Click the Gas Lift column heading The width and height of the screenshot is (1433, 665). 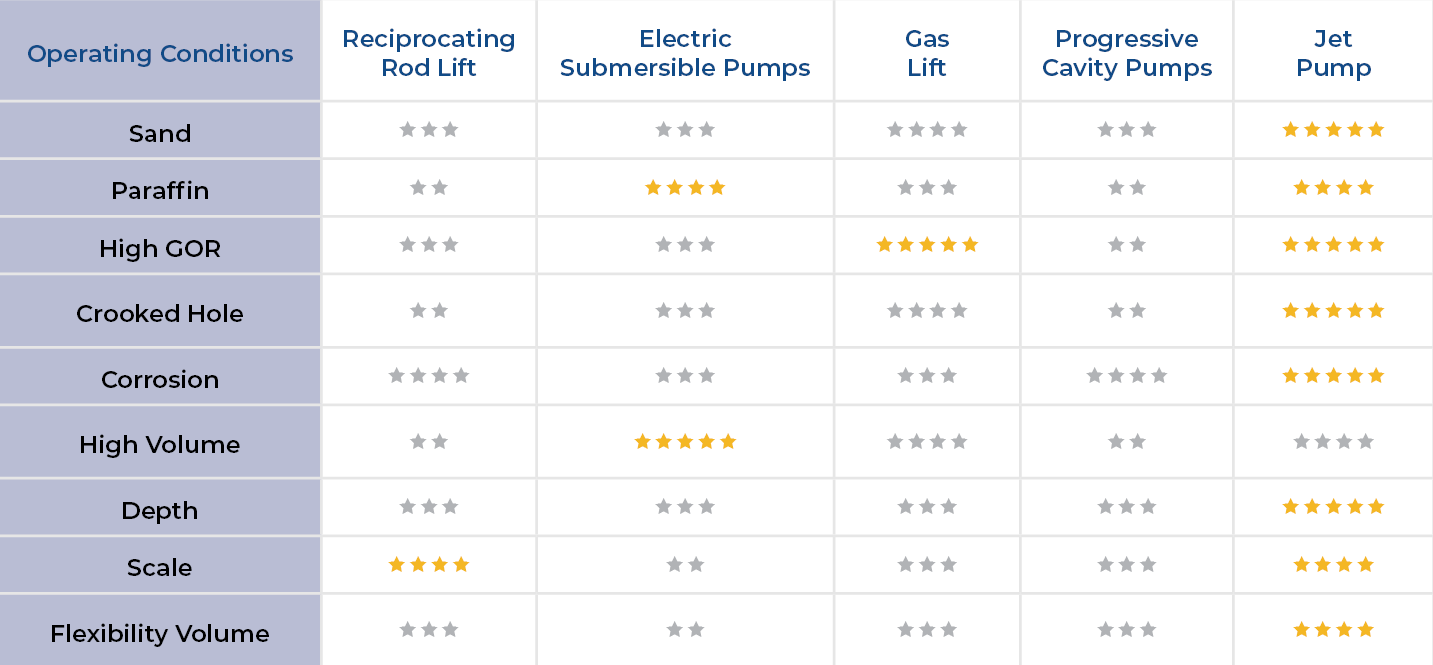(927, 53)
